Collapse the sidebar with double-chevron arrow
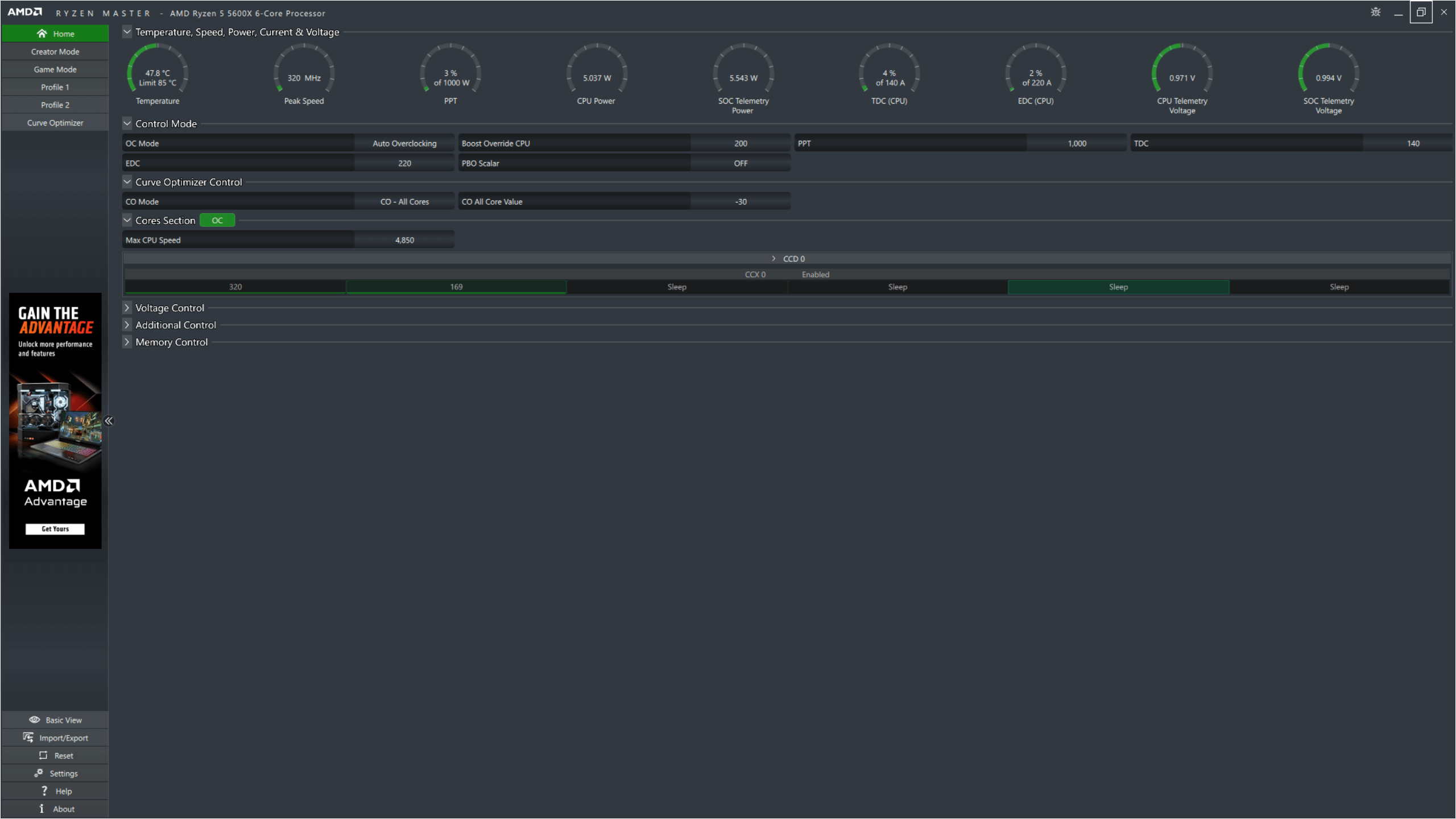 [x=109, y=421]
